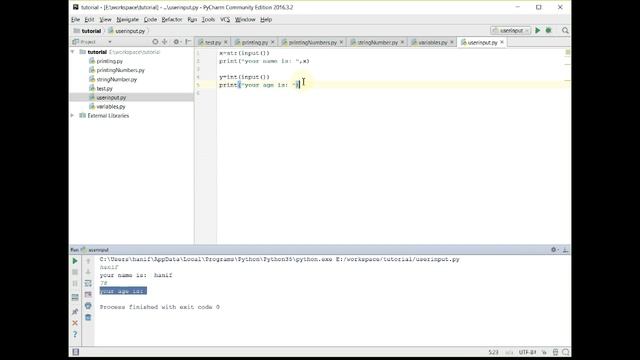This screenshot has height=360, width=640.
Task: Open the File menu
Action: pyautogui.click(x=76, y=20)
